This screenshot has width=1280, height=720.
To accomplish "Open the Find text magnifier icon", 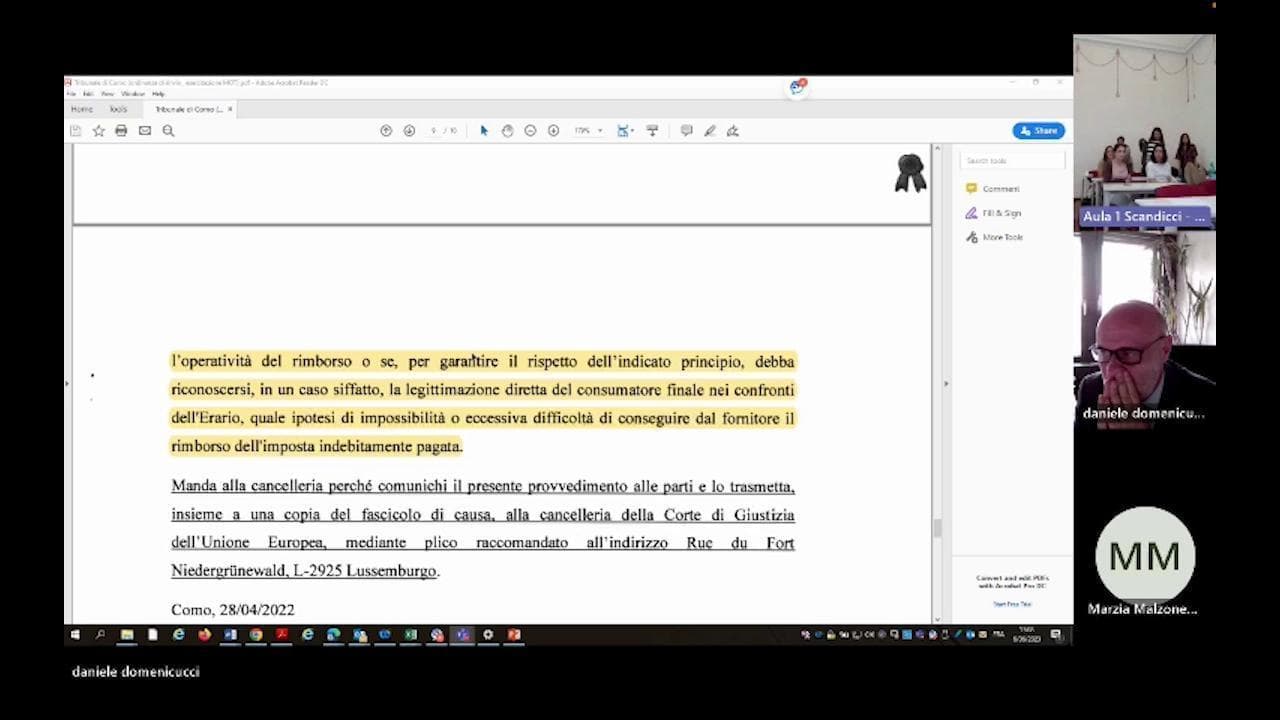I will (168, 131).
